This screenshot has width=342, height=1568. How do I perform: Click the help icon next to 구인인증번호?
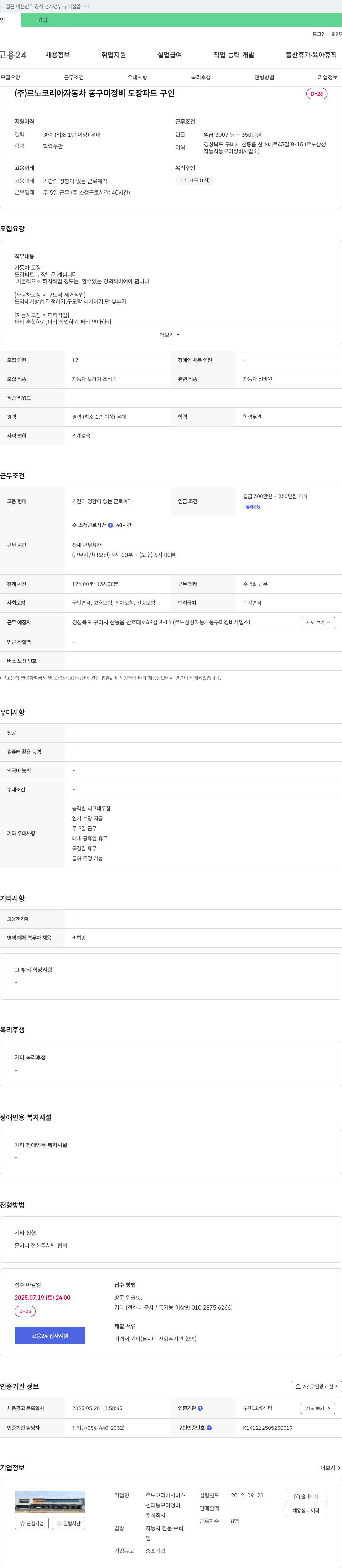209,1427
